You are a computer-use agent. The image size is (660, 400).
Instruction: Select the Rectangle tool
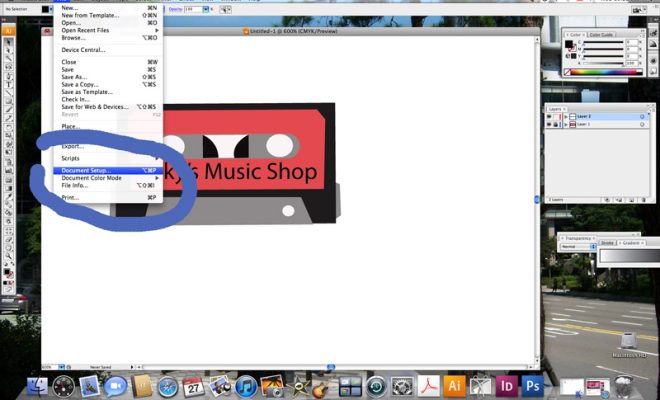click(x=8, y=101)
